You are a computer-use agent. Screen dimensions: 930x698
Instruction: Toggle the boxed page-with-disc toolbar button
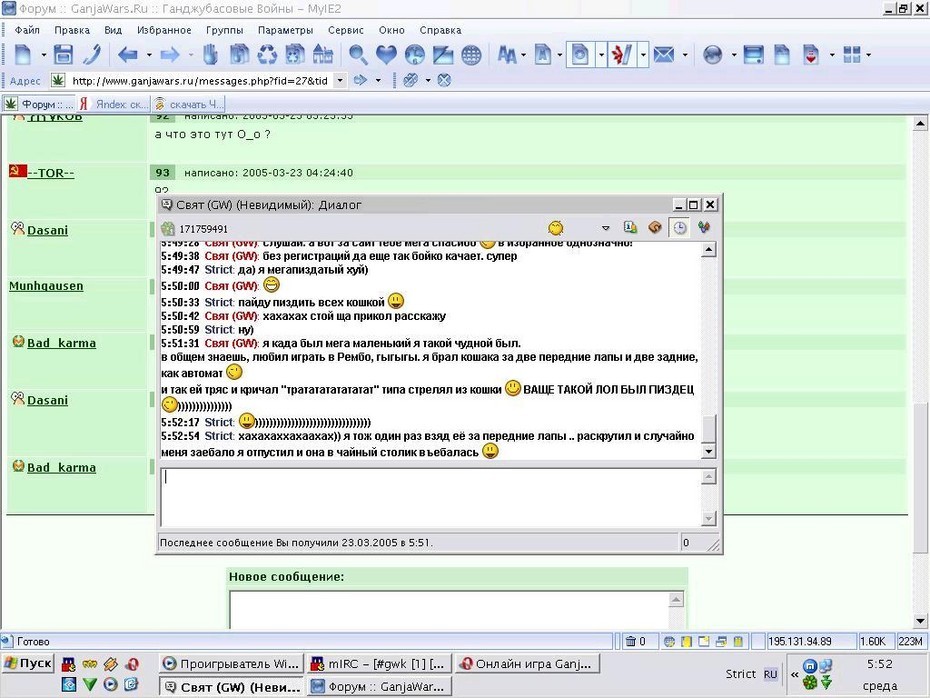(579, 55)
